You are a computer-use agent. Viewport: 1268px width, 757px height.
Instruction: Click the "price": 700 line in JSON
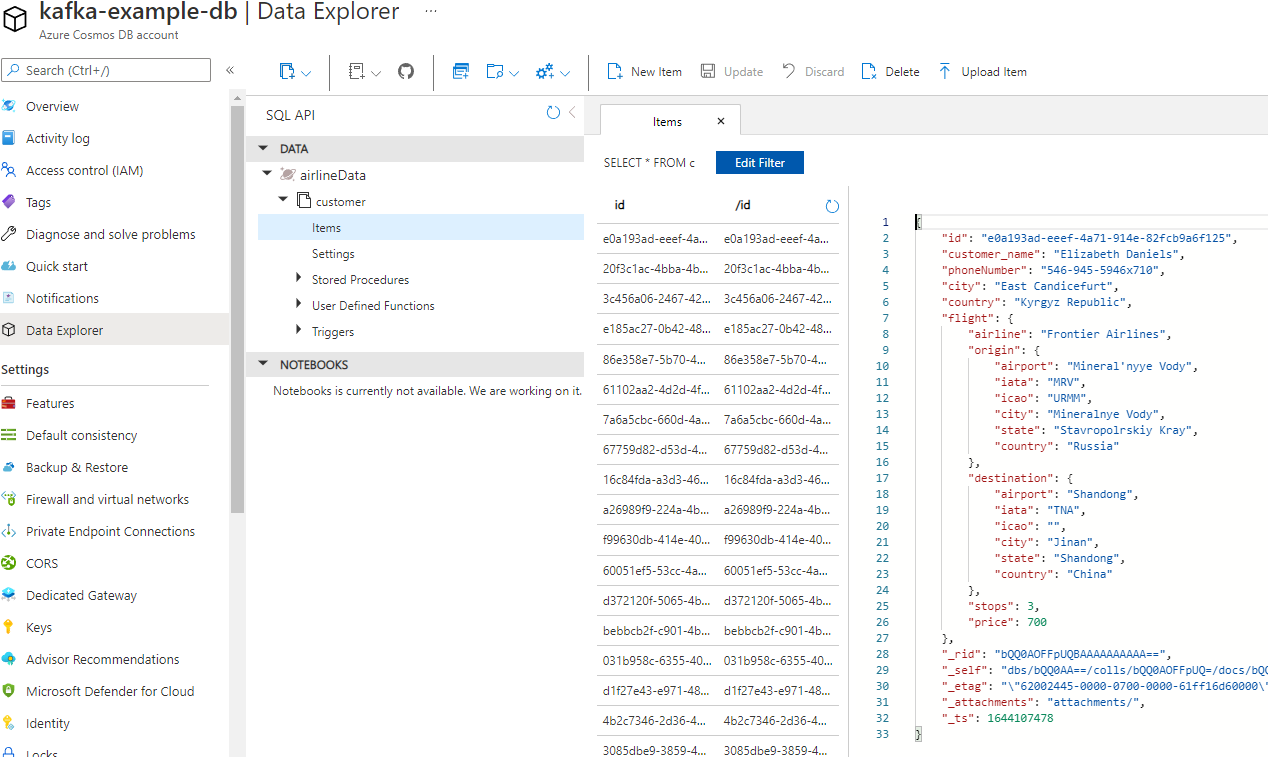[x=1007, y=622]
